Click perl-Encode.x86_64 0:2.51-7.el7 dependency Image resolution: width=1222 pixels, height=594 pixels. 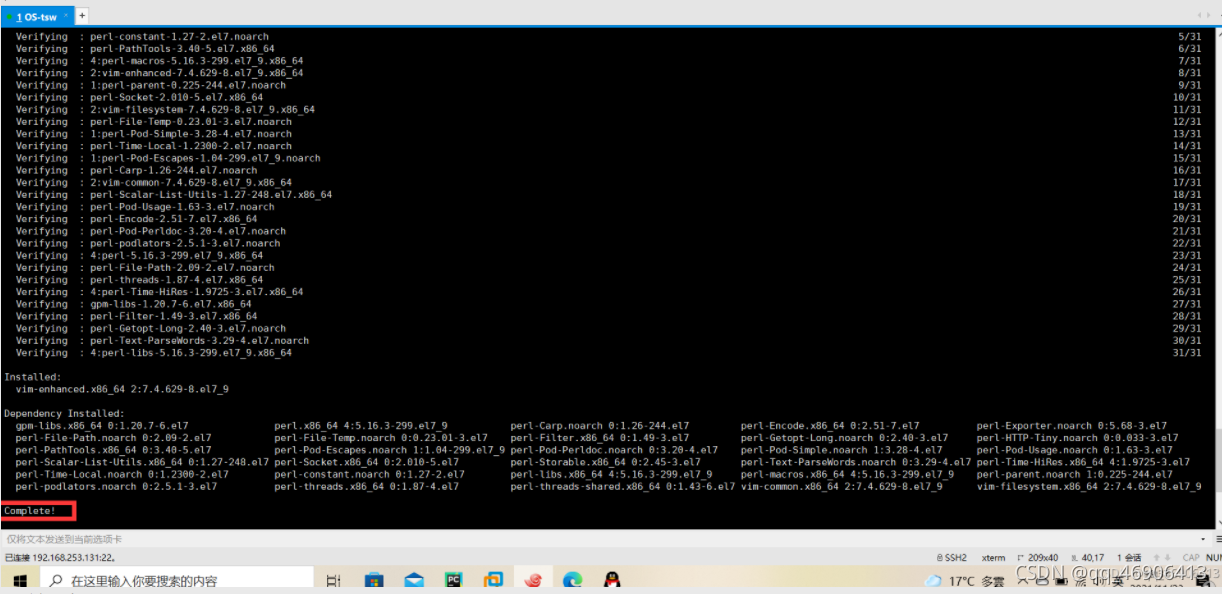click(830, 426)
